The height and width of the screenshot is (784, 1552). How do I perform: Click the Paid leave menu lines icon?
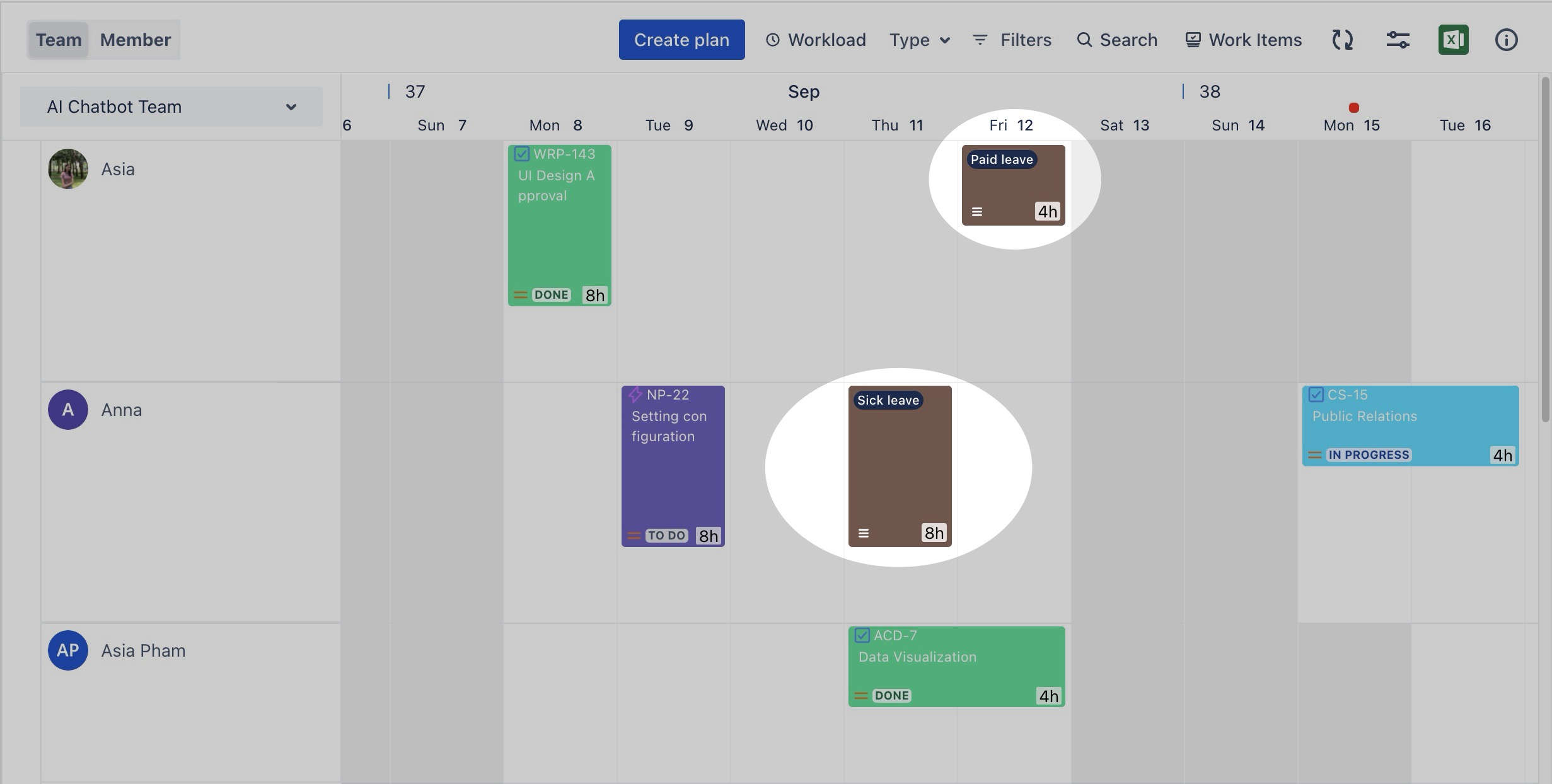[x=977, y=212]
